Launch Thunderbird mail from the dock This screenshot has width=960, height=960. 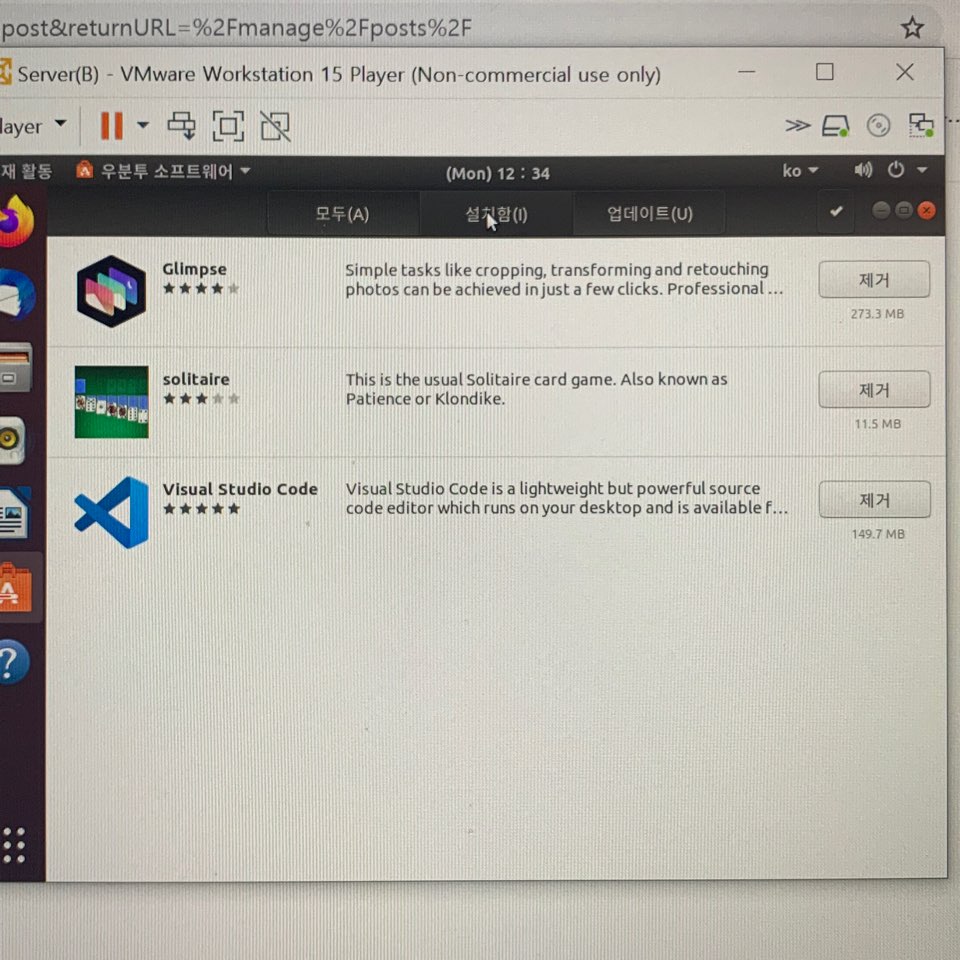tap(17, 296)
